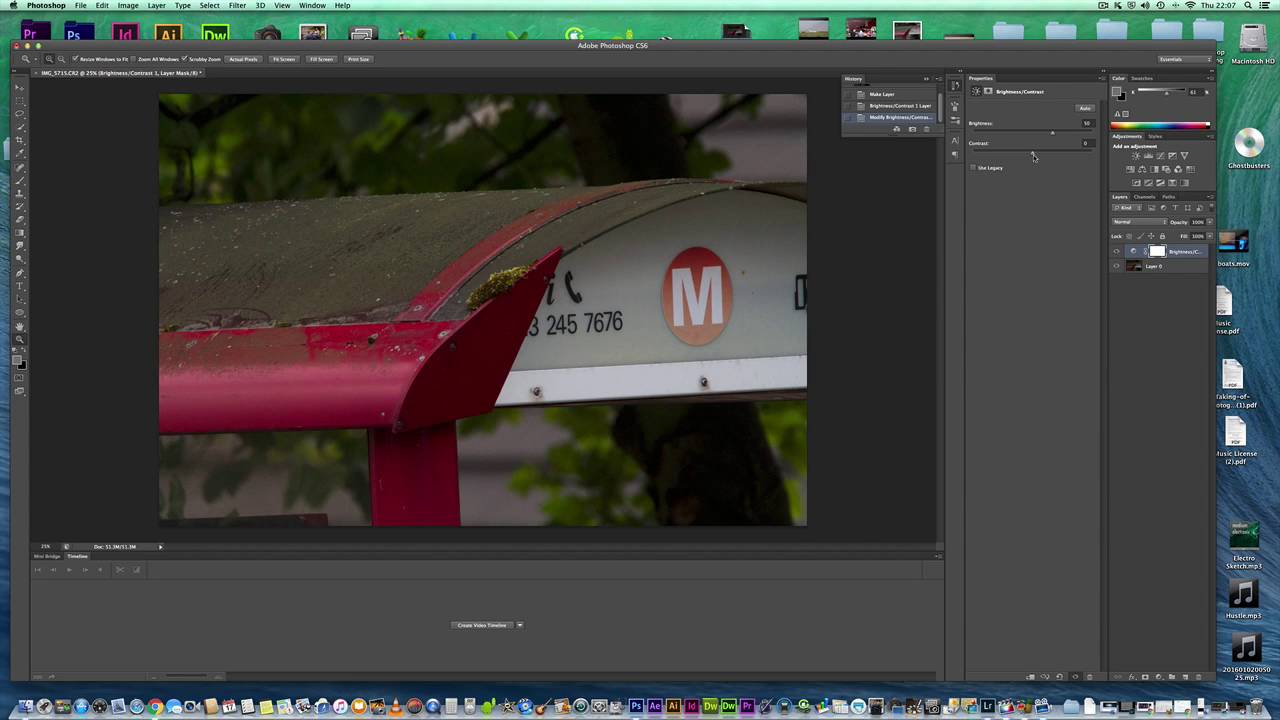
Task: Delete current state in History panel
Action: [926, 129]
